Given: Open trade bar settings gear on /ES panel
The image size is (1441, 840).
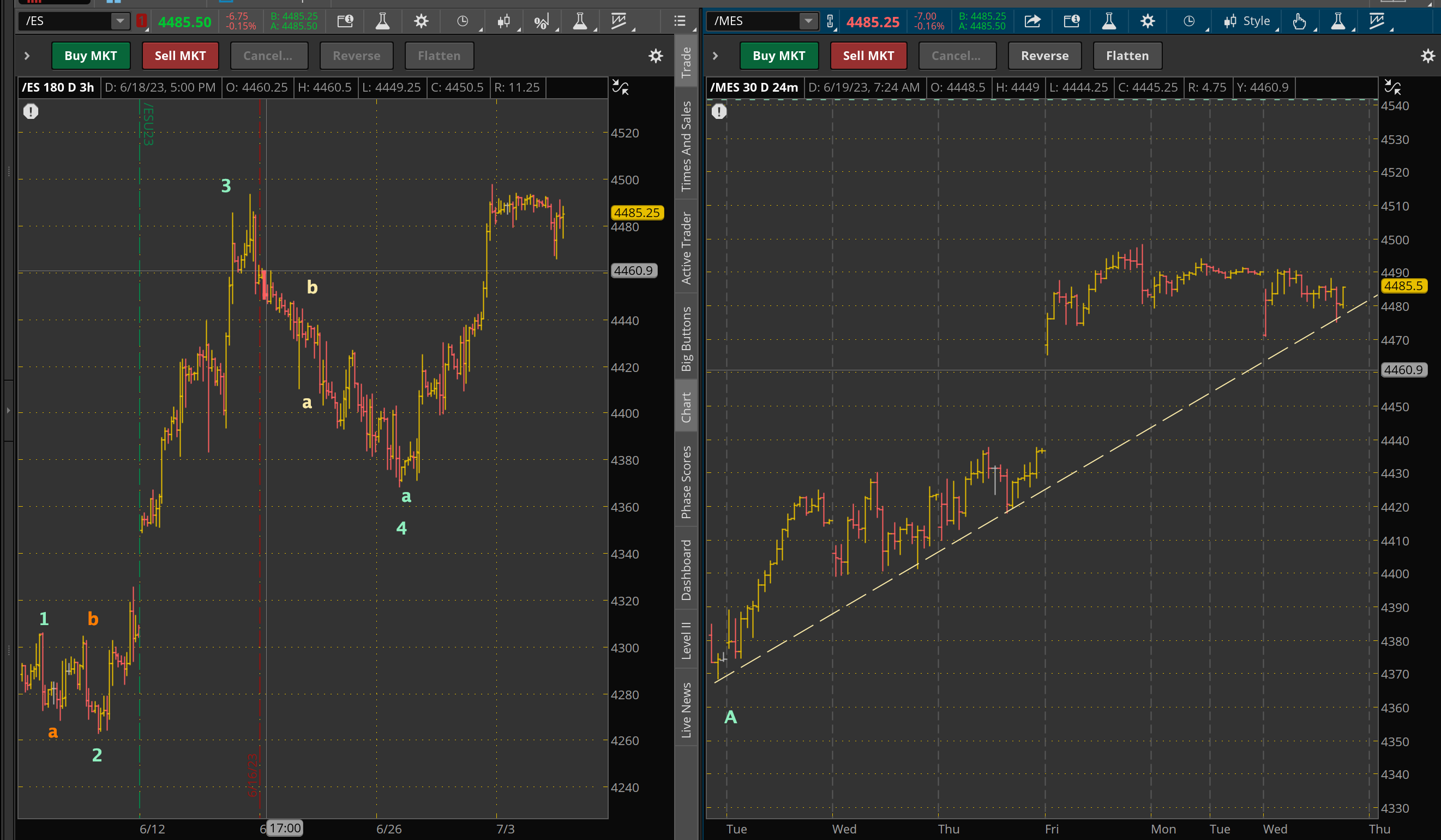Looking at the screenshot, I should pos(656,56).
